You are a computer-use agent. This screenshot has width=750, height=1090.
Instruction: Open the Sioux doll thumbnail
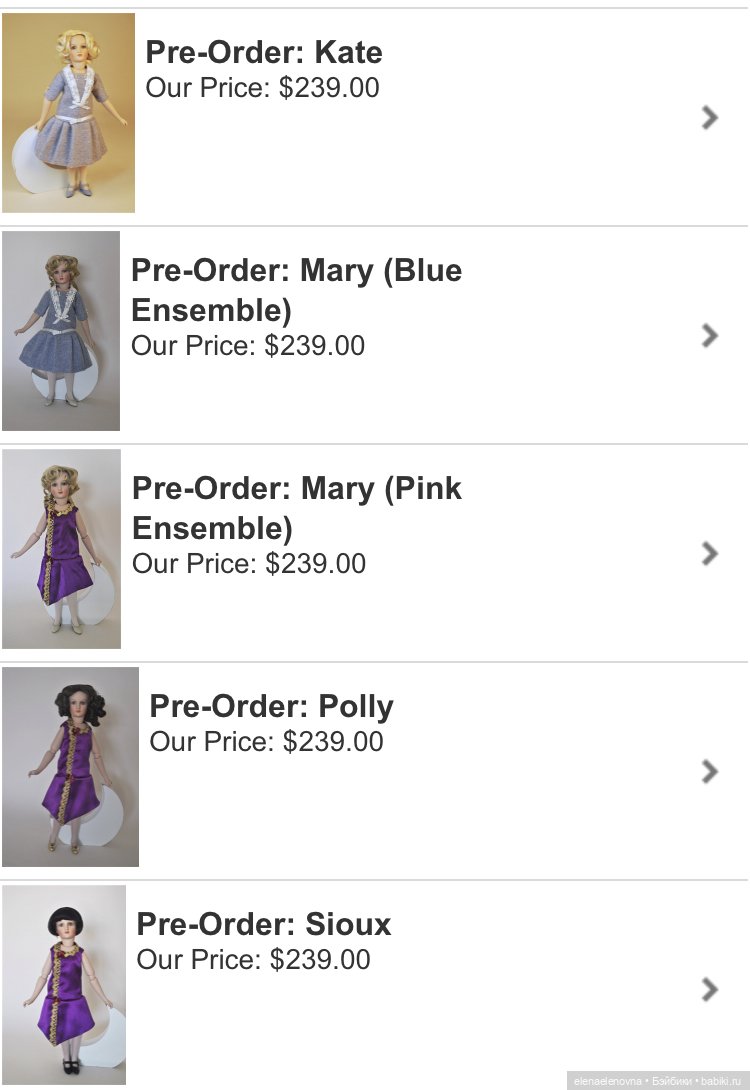click(x=64, y=985)
